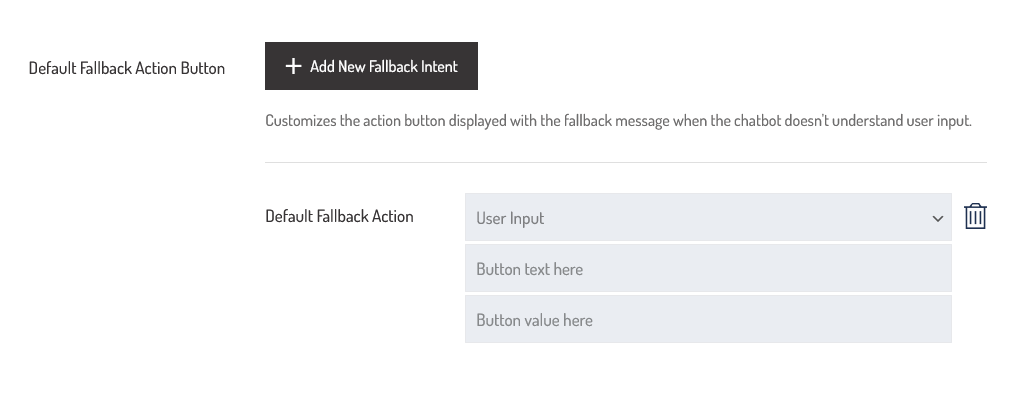Screen dimensions: 1026x408
Task: Click Add New Fallback Intent button
Action: (x=371, y=66)
